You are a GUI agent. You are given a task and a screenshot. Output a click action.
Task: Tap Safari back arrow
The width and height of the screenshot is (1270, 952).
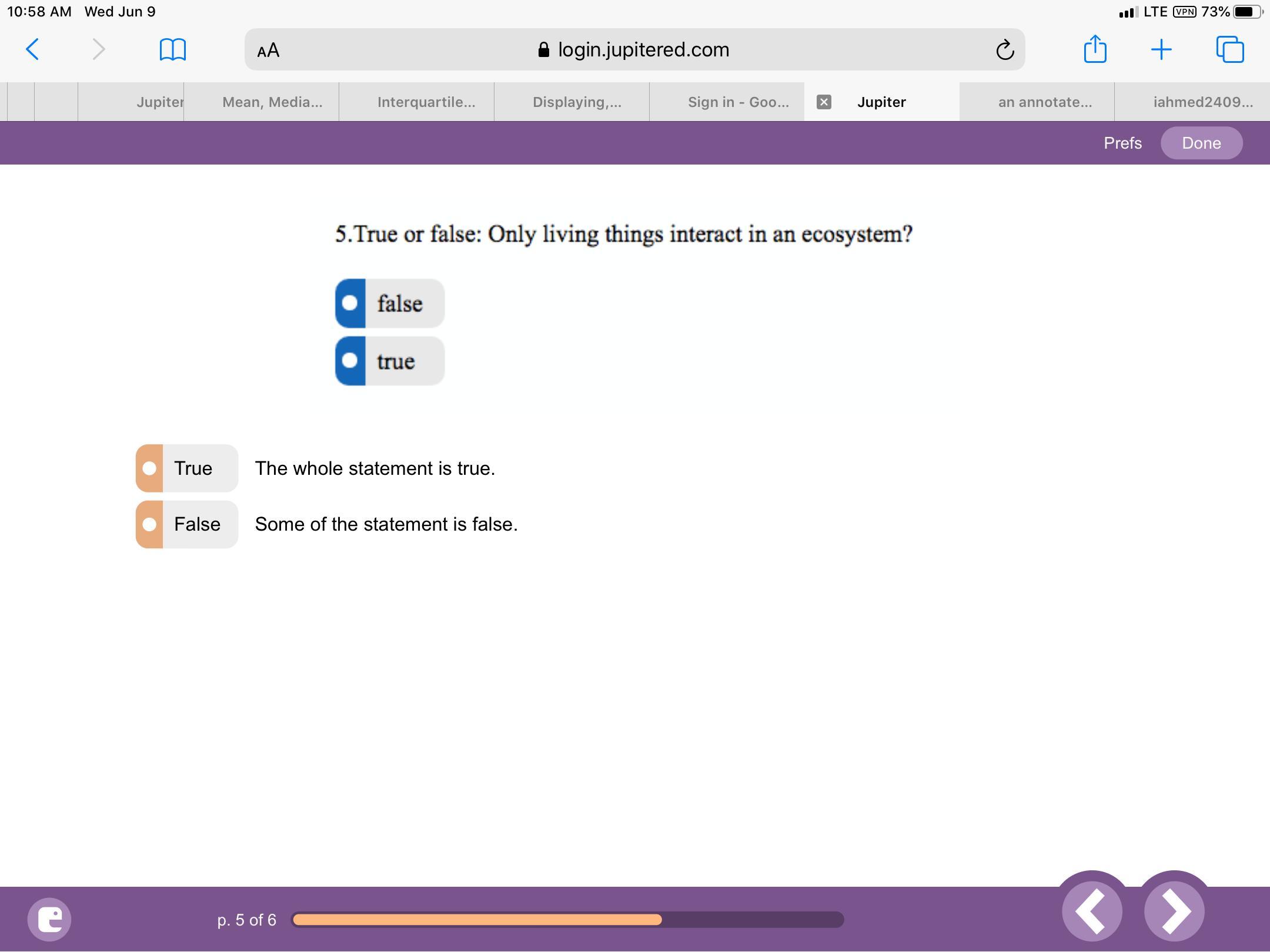(x=33, y=49)
